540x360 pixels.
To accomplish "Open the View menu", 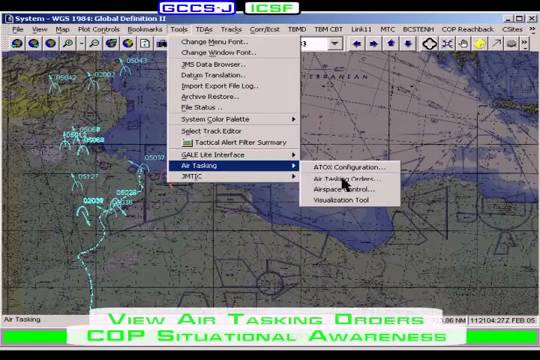I will point(40,30).
